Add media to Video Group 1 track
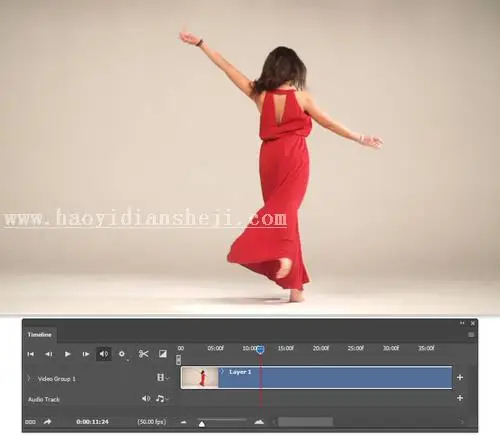The width and height of the screenshot is (500, 435). point(460,377)
